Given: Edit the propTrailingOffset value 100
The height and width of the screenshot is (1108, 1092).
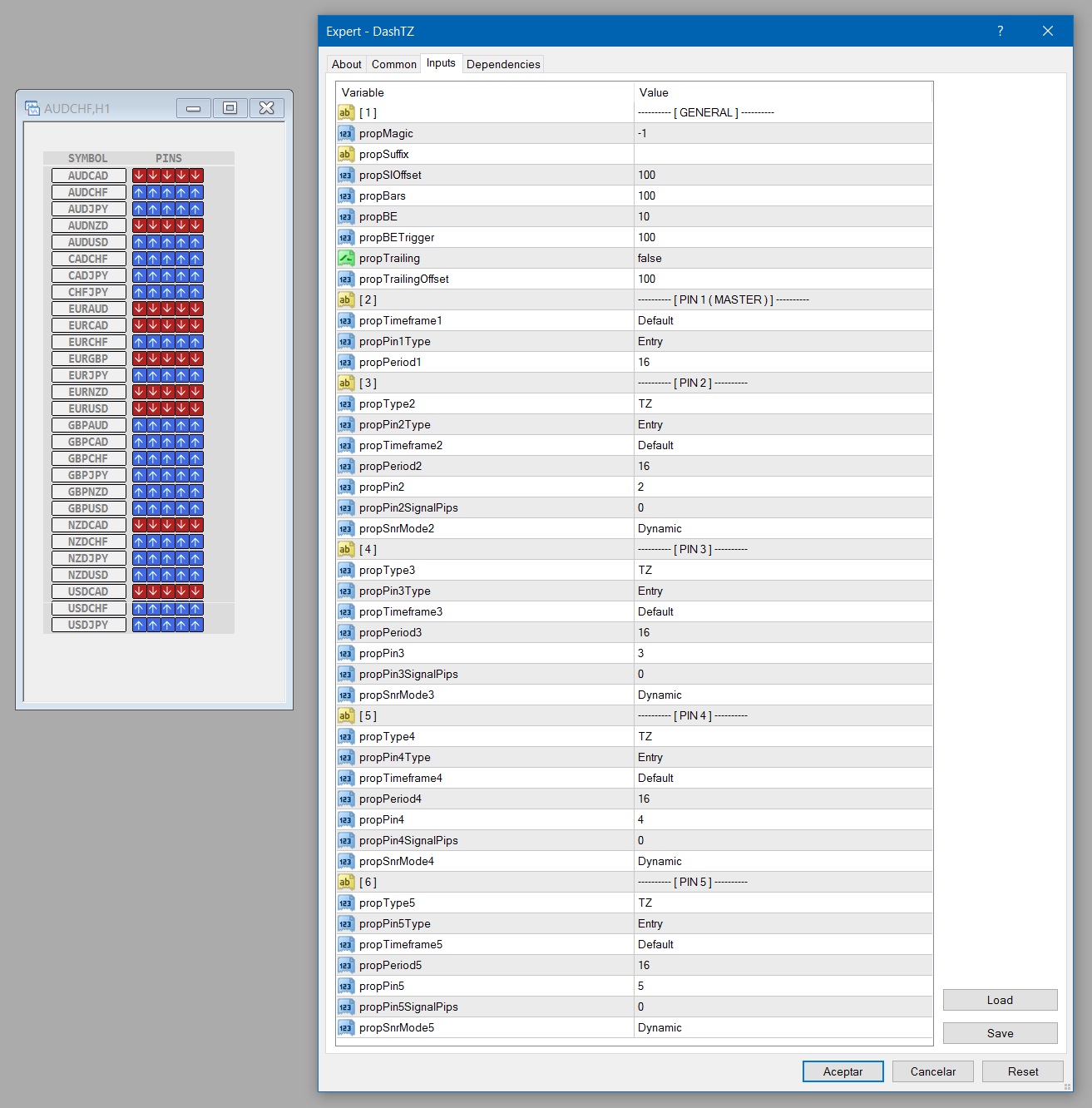Looking at the screenshot, I should pyautogui.click(x=783, y=279).
